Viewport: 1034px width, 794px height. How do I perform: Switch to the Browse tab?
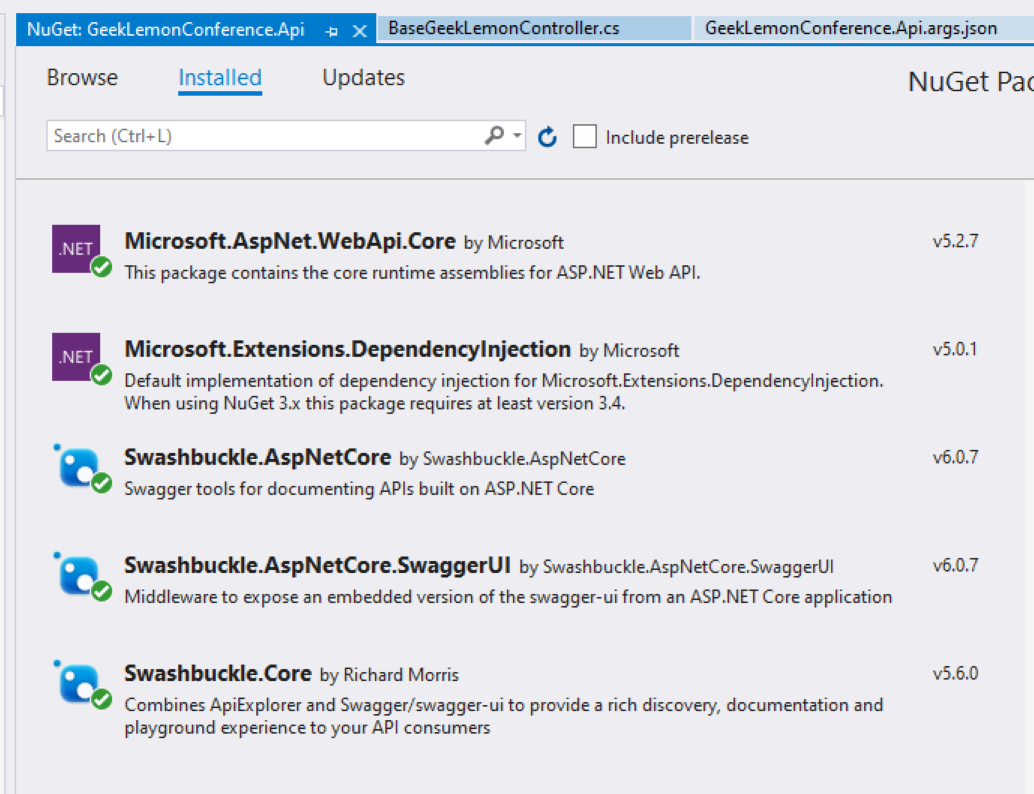click(82, 78)
